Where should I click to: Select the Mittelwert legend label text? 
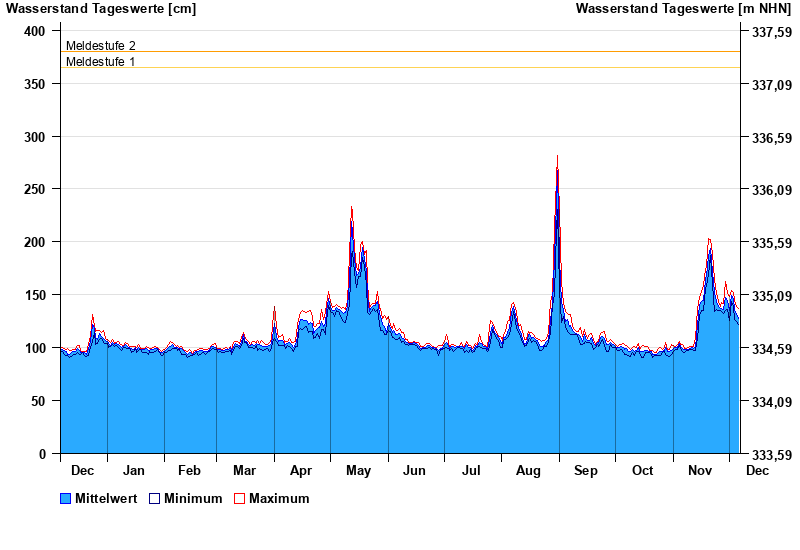pyautogui.click(x=106, y=499)
